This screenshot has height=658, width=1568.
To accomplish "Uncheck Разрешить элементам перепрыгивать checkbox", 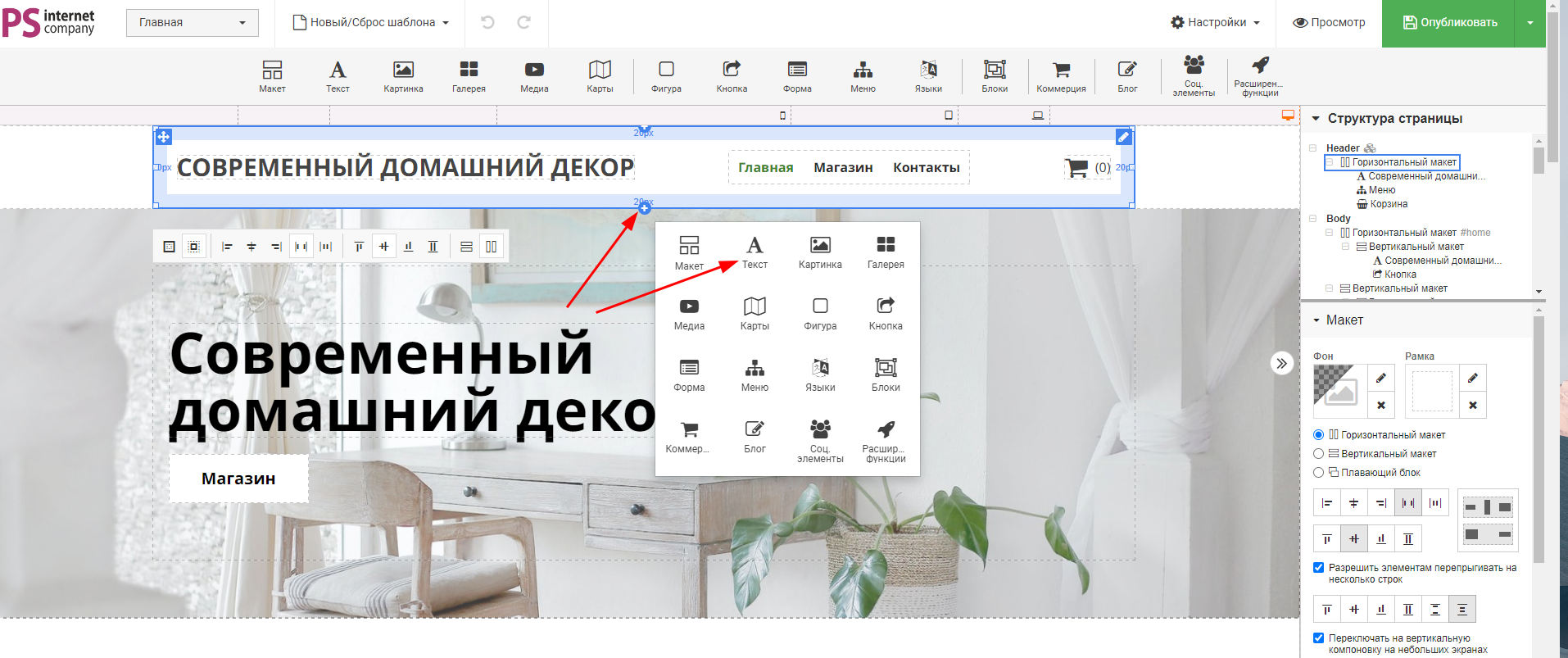I will (1319, 568).
